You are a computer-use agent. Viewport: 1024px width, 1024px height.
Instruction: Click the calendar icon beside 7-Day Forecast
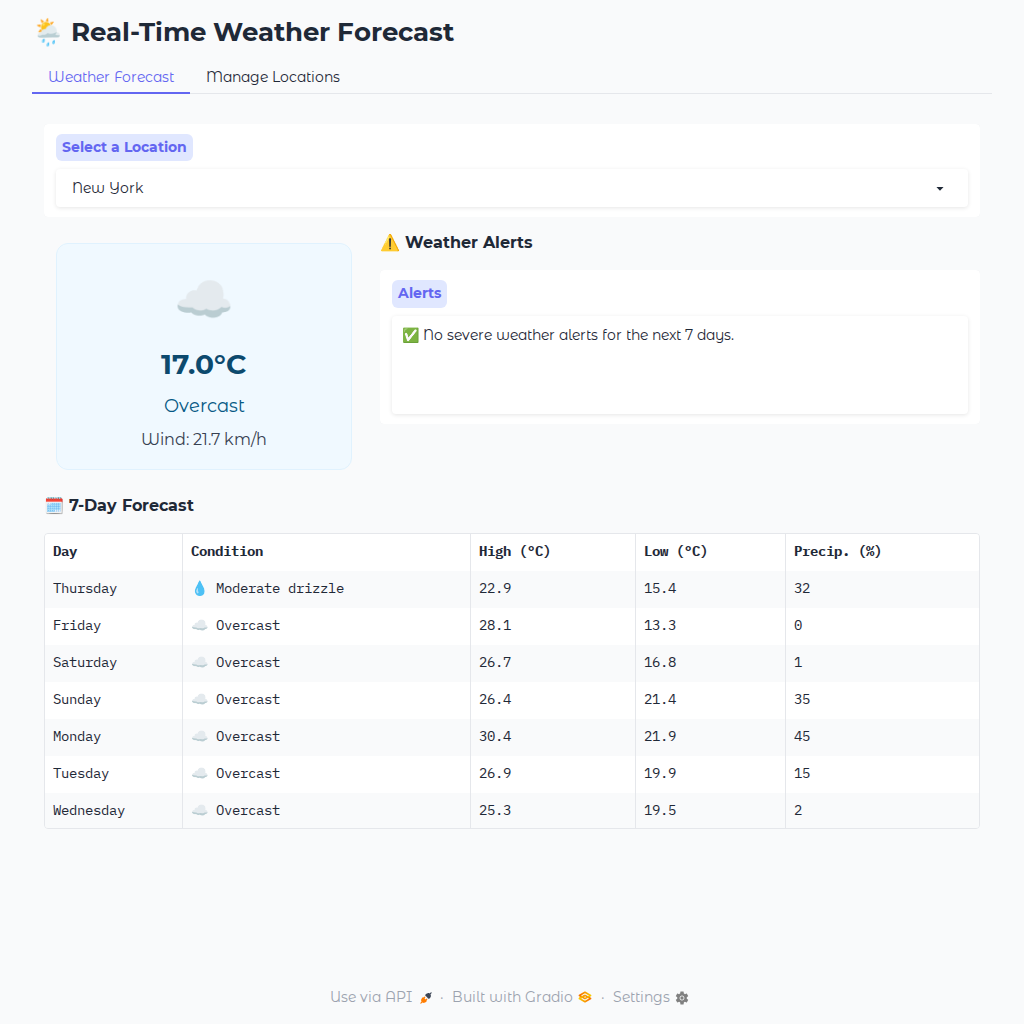(x=54, y=506)
